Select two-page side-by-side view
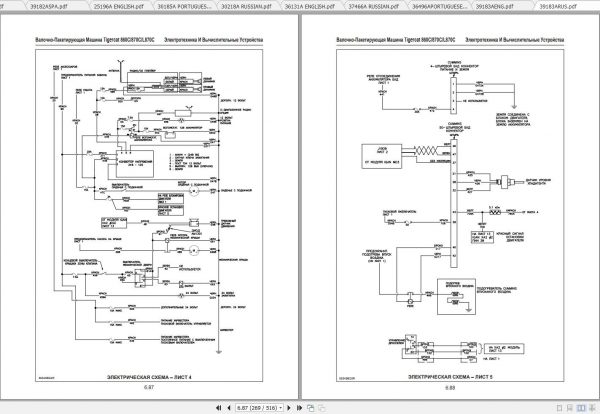 (581, 408)
